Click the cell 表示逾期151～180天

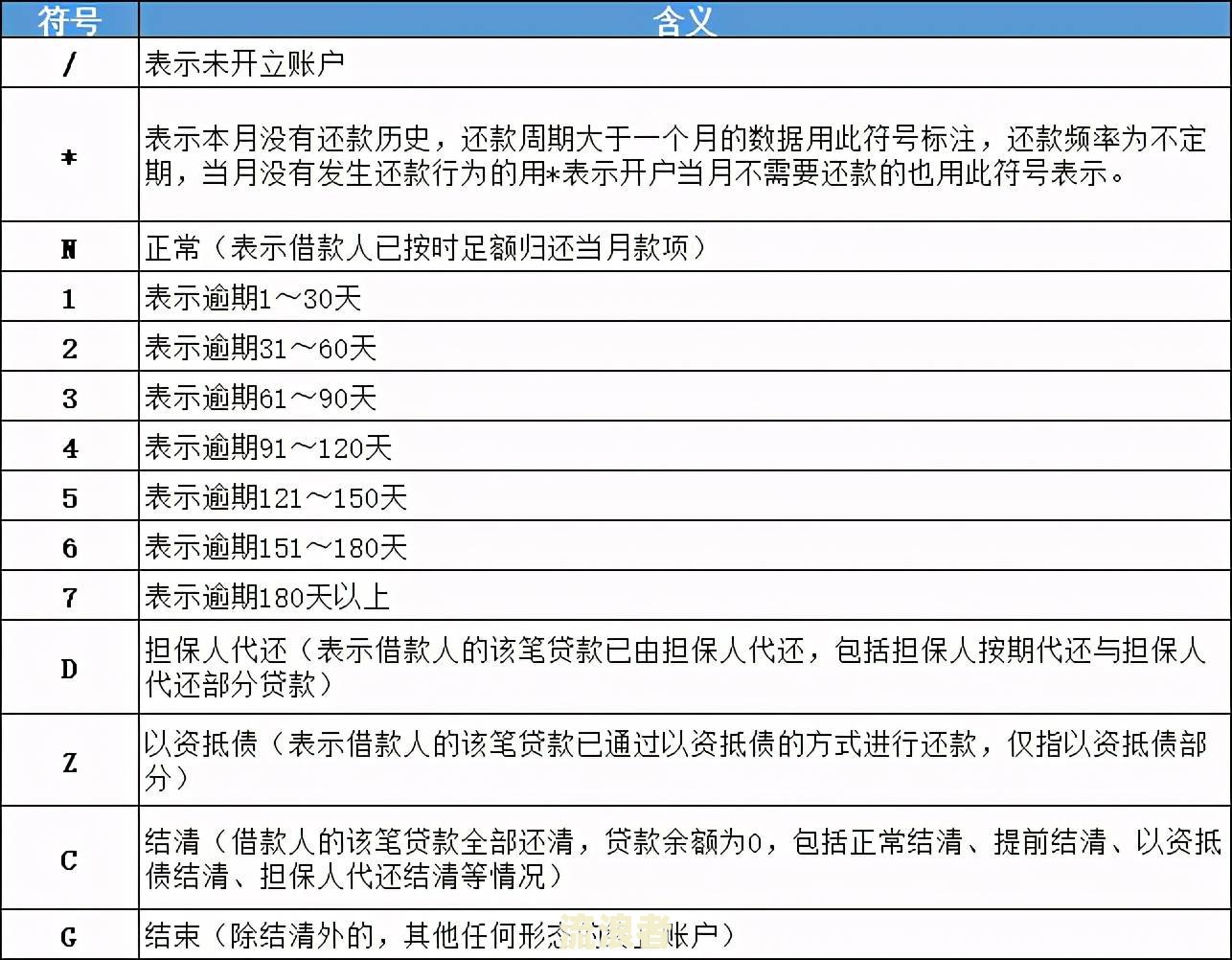(685, 546)
